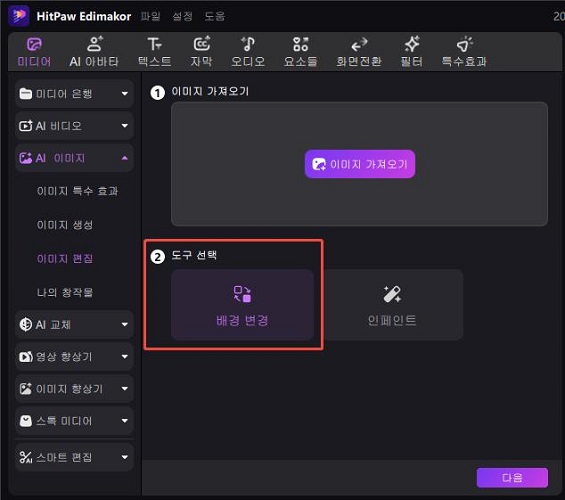Open the 요소들 elements tool
This screenshot has height=500, width=565.
coord(301,52)
